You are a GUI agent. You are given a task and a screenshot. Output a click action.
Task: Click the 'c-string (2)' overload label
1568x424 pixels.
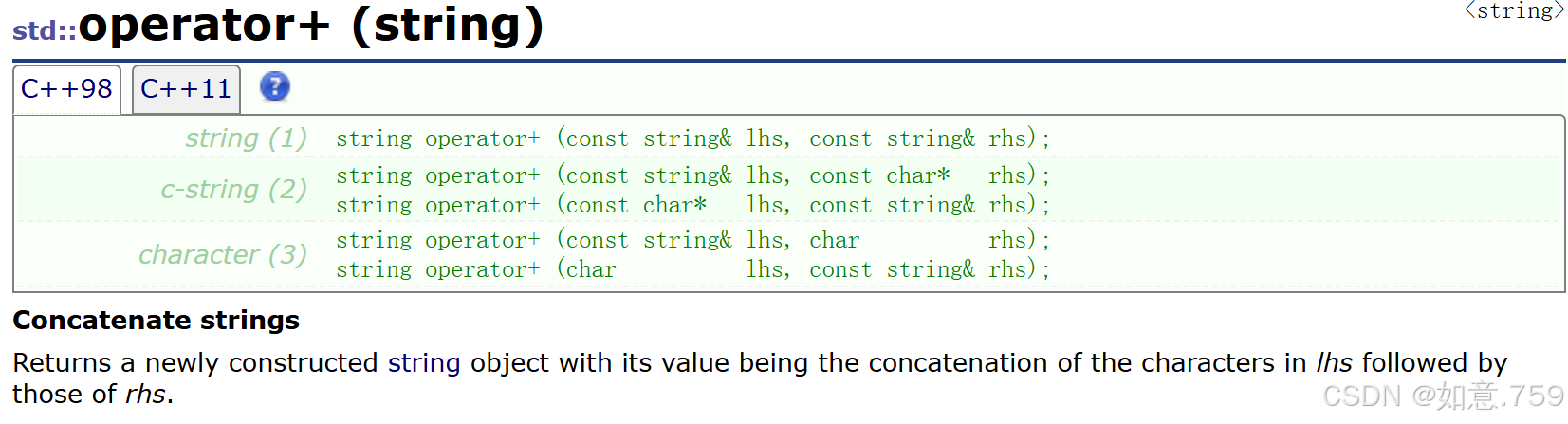233,190
